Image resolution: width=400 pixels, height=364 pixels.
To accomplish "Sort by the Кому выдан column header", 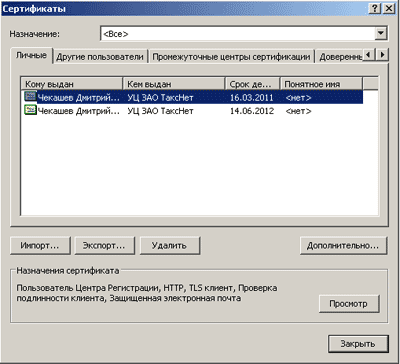I will [x=72, y=84].
